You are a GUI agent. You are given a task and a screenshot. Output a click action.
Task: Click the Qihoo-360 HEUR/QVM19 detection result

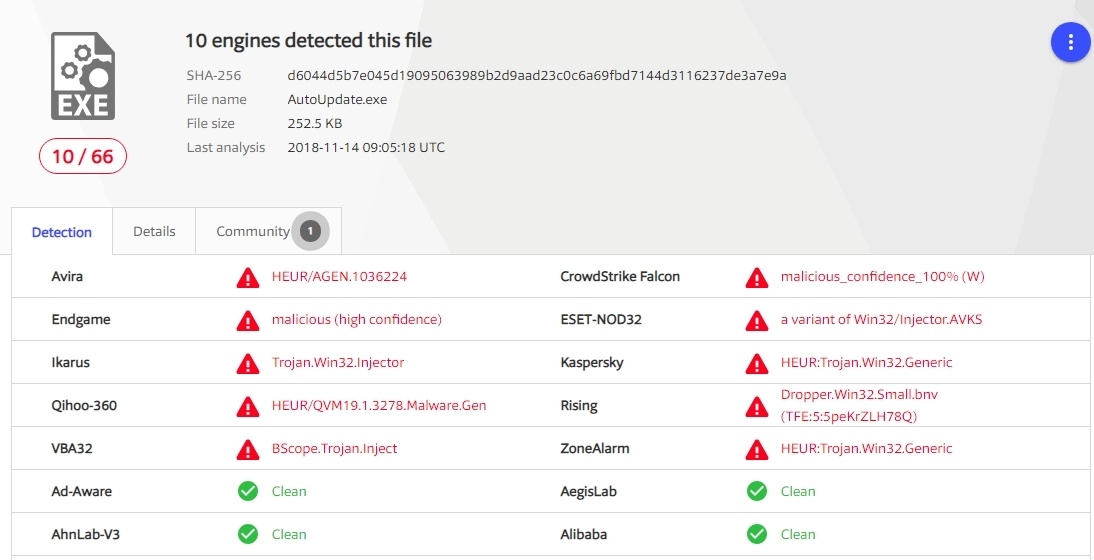pos(379,406)
